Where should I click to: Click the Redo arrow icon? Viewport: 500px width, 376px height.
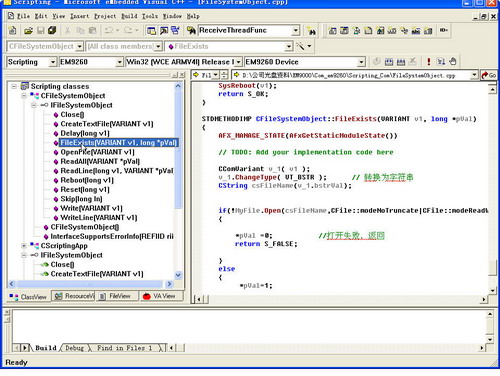tap(128, 31)
